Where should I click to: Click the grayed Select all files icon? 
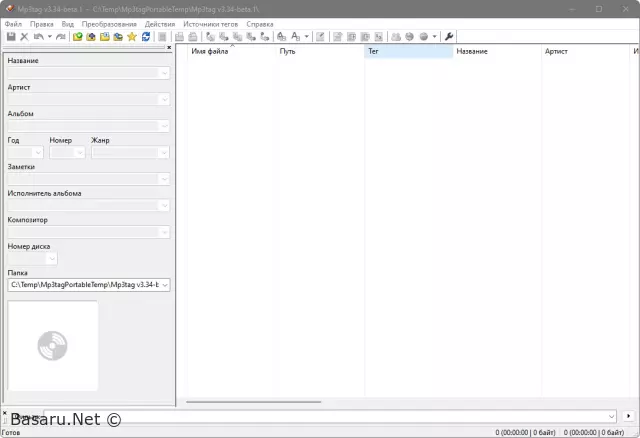162,37
